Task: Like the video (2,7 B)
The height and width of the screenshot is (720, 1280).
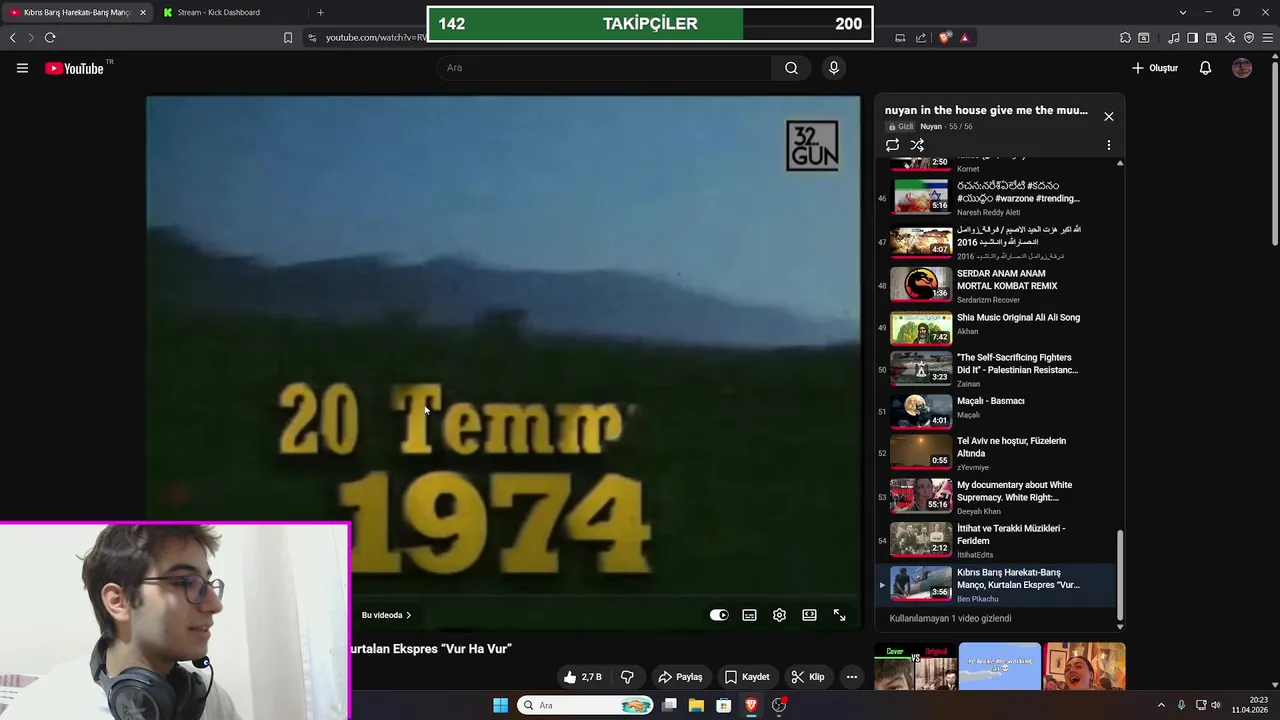Action: (x=582, y=677)
